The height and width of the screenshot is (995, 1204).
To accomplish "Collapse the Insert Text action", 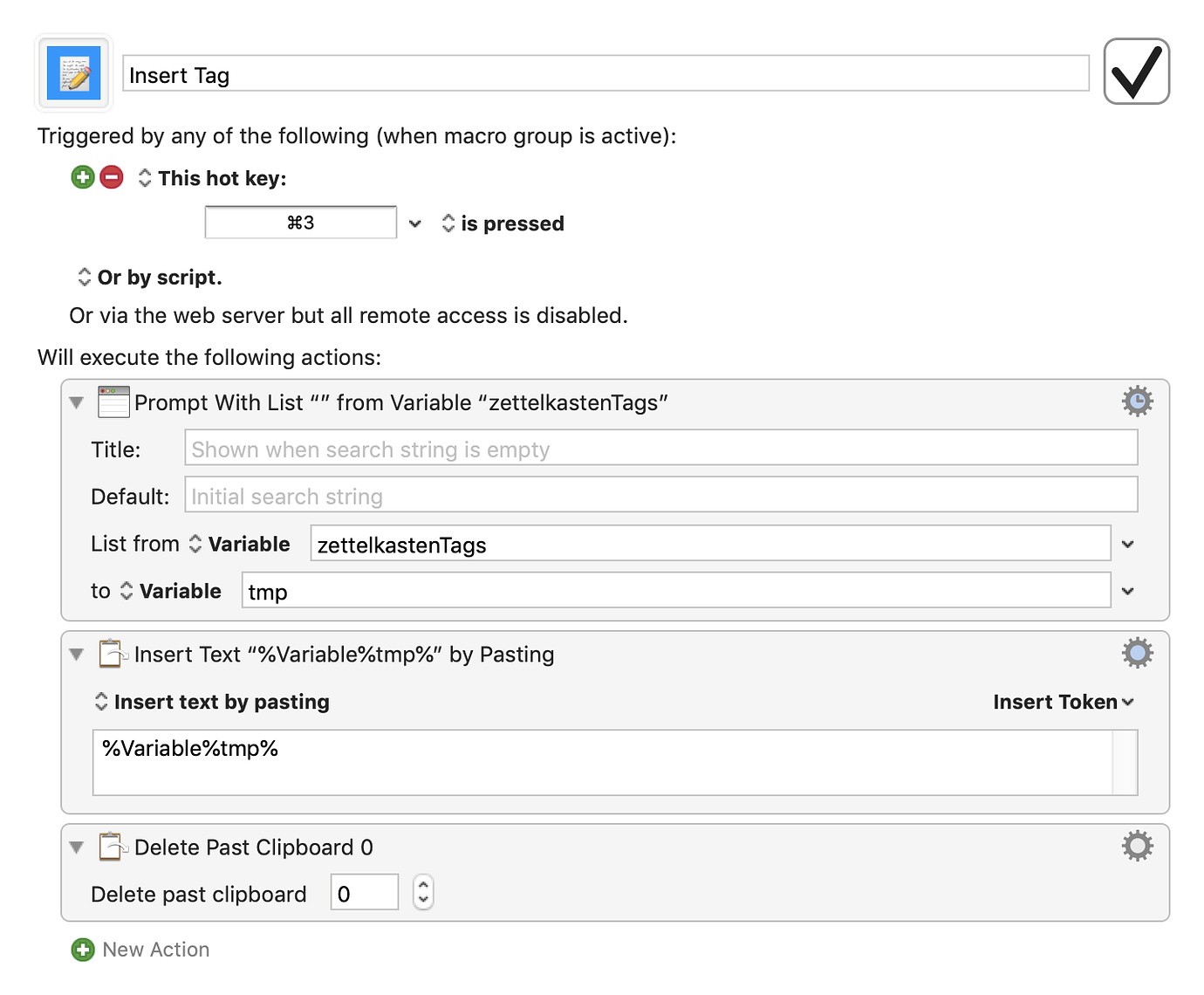I will [77, 655].
